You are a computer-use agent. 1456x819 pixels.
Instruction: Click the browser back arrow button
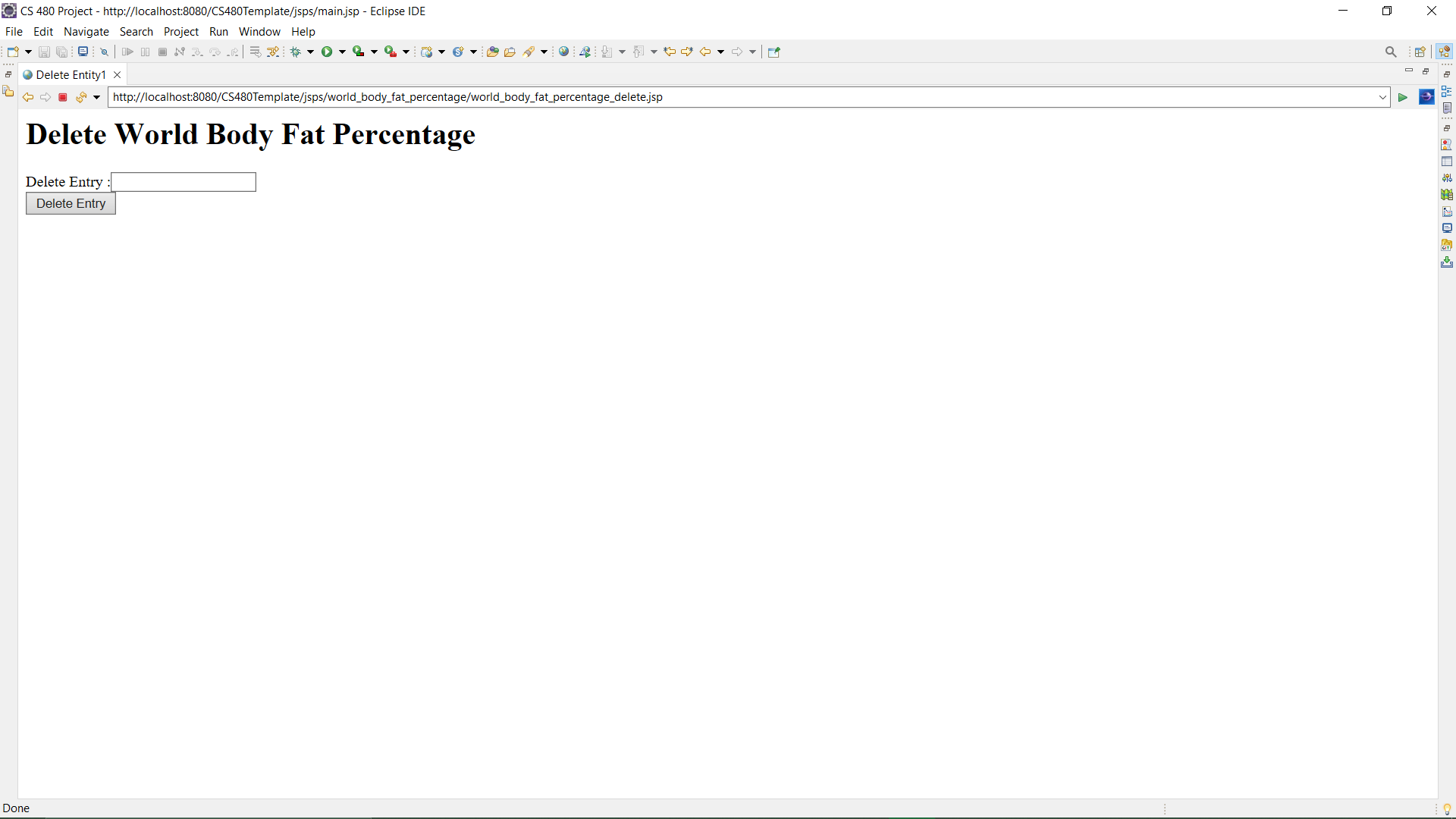tap(27, 97)
